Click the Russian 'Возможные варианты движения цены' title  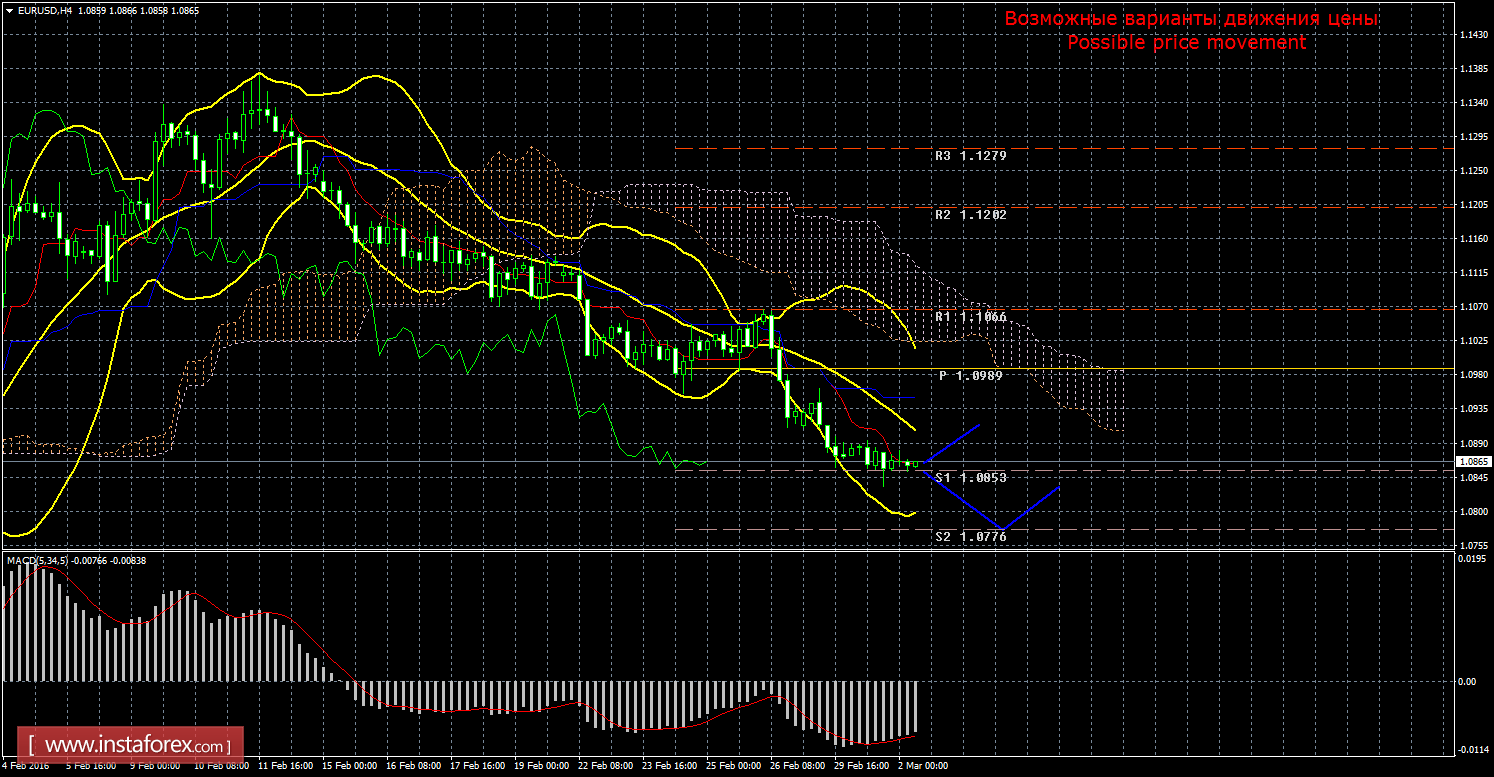pyautogui.click(x=1191, y=19)
